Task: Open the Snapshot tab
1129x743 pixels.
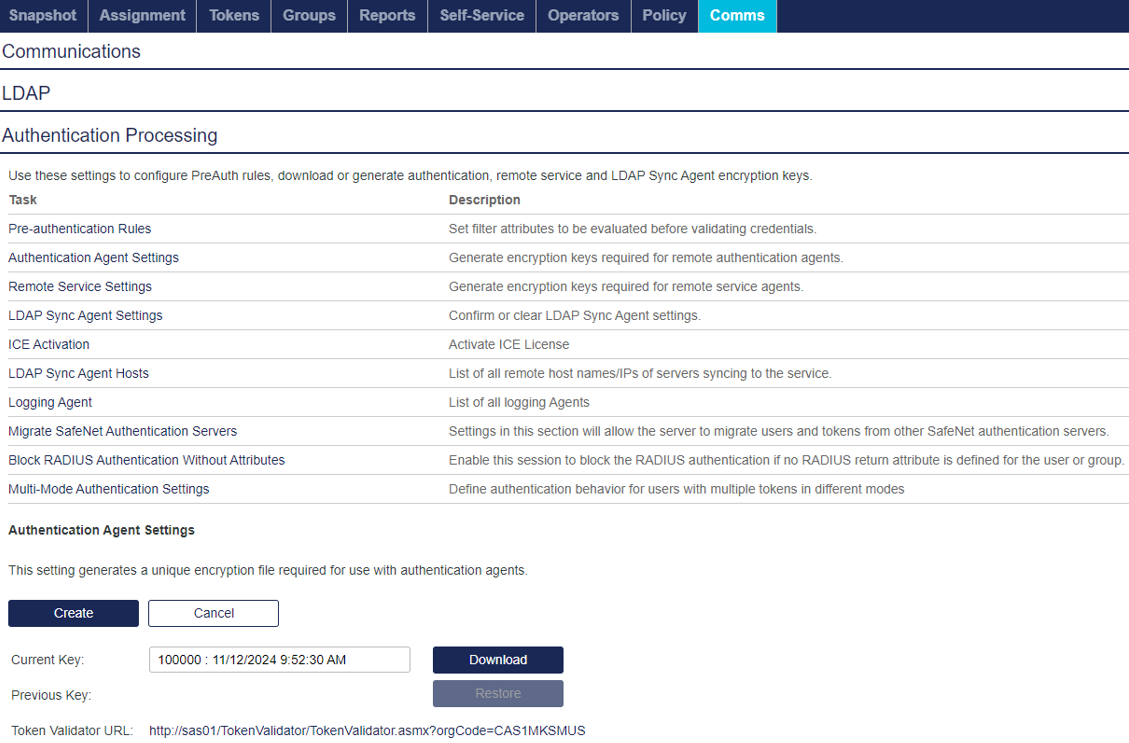Action: point(43,16)
